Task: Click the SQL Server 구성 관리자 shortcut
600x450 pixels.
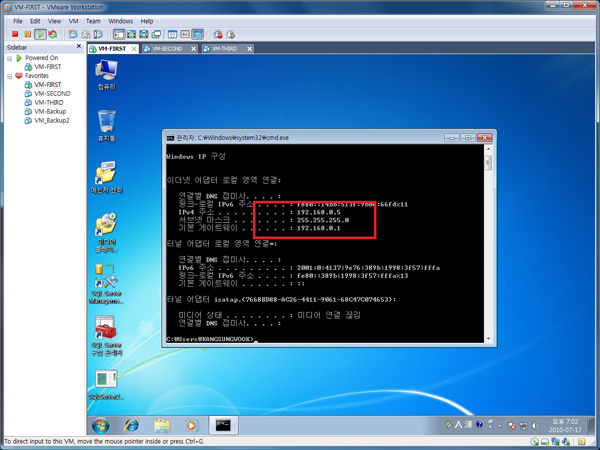Action: 106,335
